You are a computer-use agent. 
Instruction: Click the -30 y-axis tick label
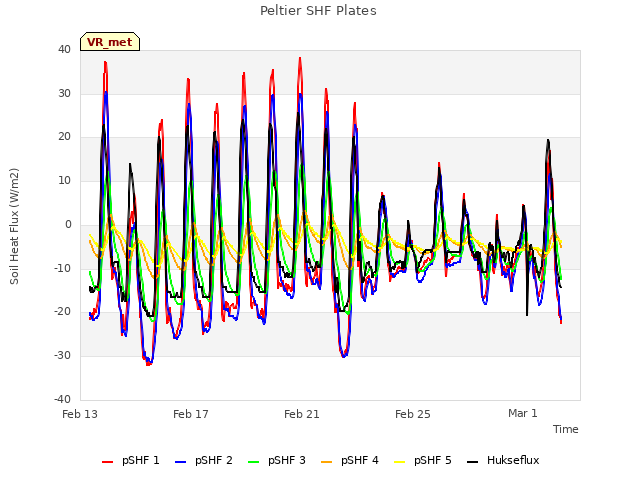[62, 356]
